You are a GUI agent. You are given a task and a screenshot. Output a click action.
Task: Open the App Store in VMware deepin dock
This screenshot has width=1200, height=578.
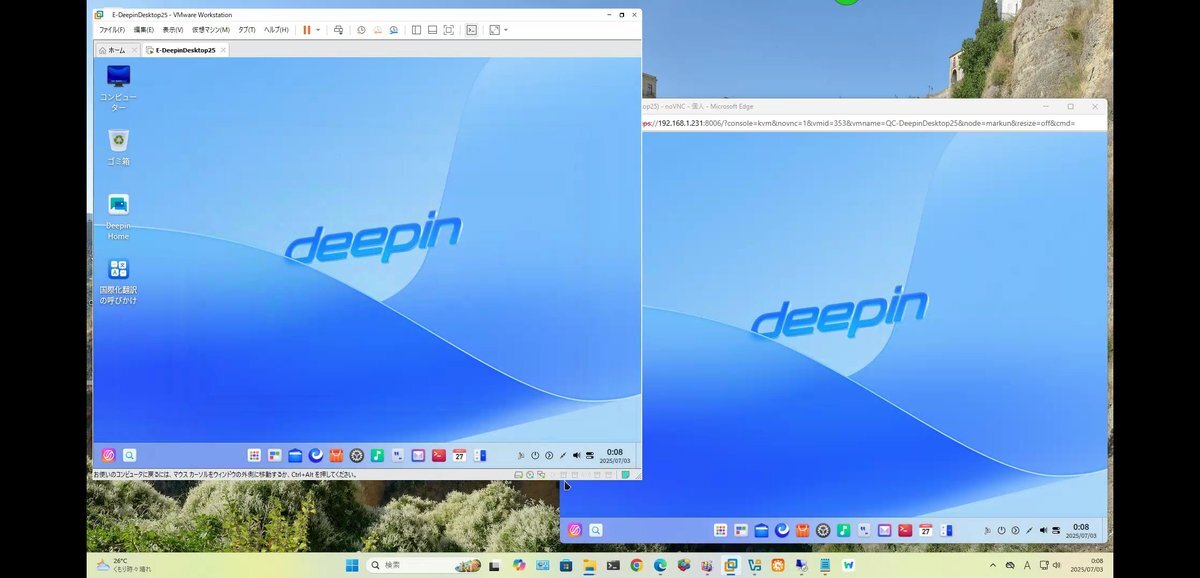(x=336, y=455)
